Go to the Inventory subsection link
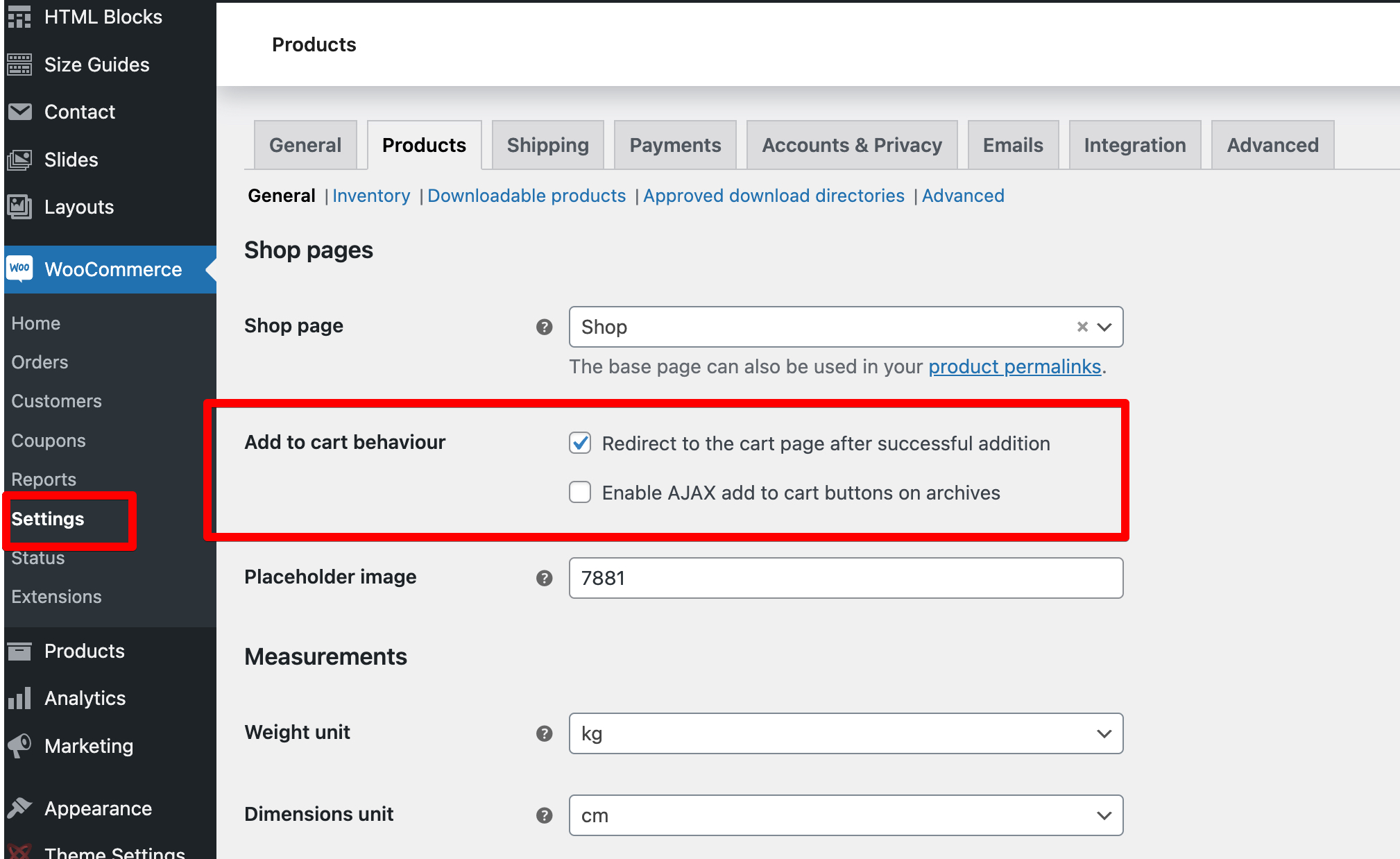This screenshot has width=1400, height=859. click(x=371, y=196)
